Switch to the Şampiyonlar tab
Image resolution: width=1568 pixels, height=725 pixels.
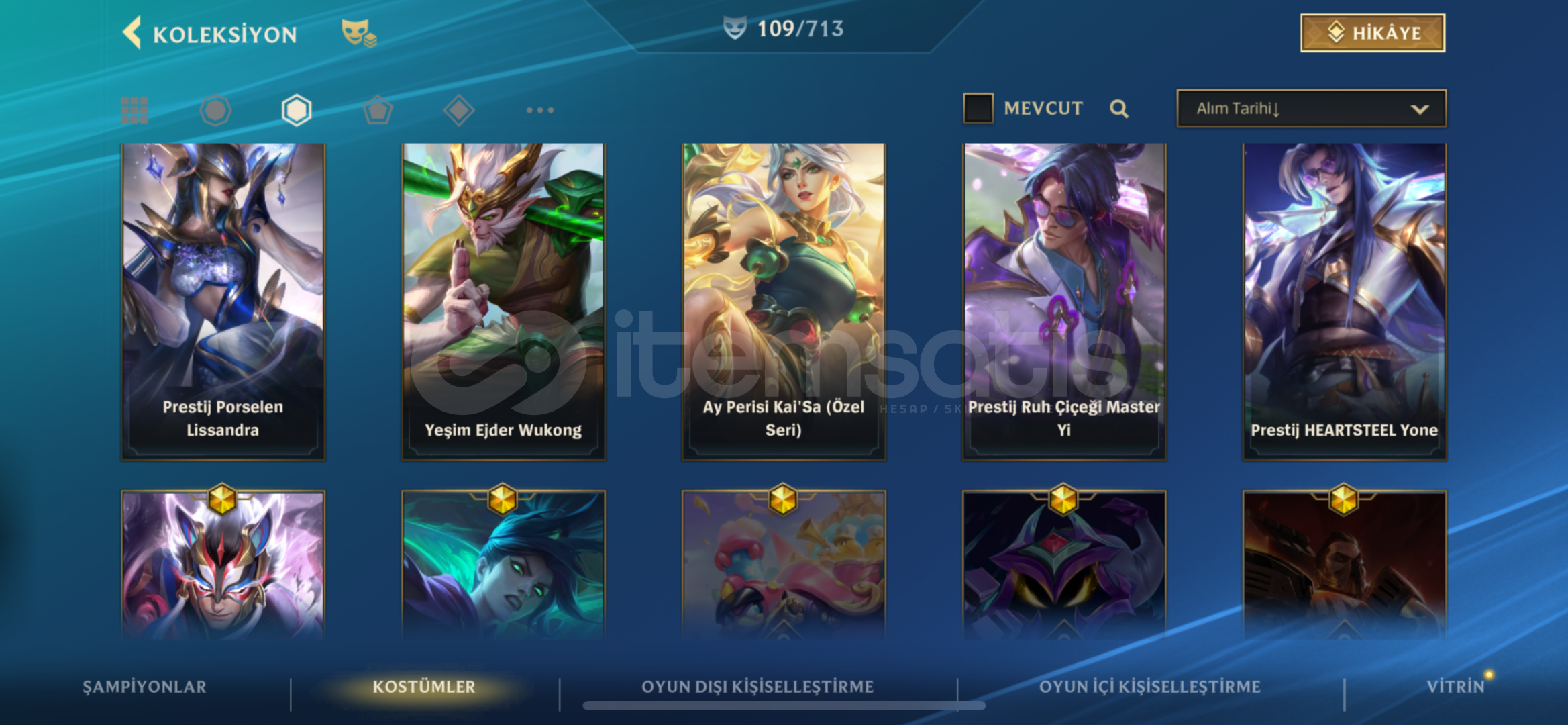144,687
